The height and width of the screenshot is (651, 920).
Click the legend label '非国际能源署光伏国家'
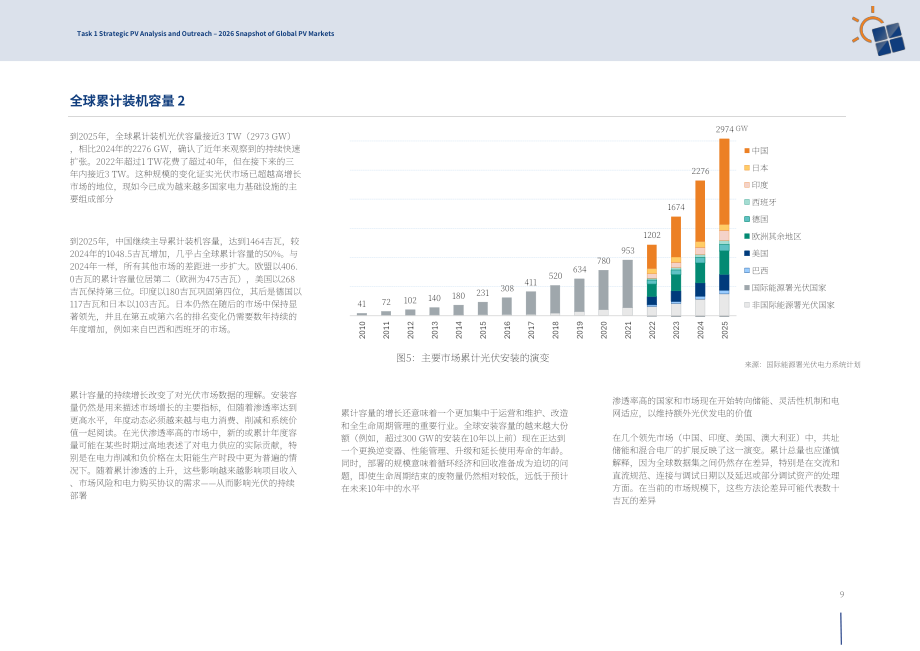[x=793, y=305]
